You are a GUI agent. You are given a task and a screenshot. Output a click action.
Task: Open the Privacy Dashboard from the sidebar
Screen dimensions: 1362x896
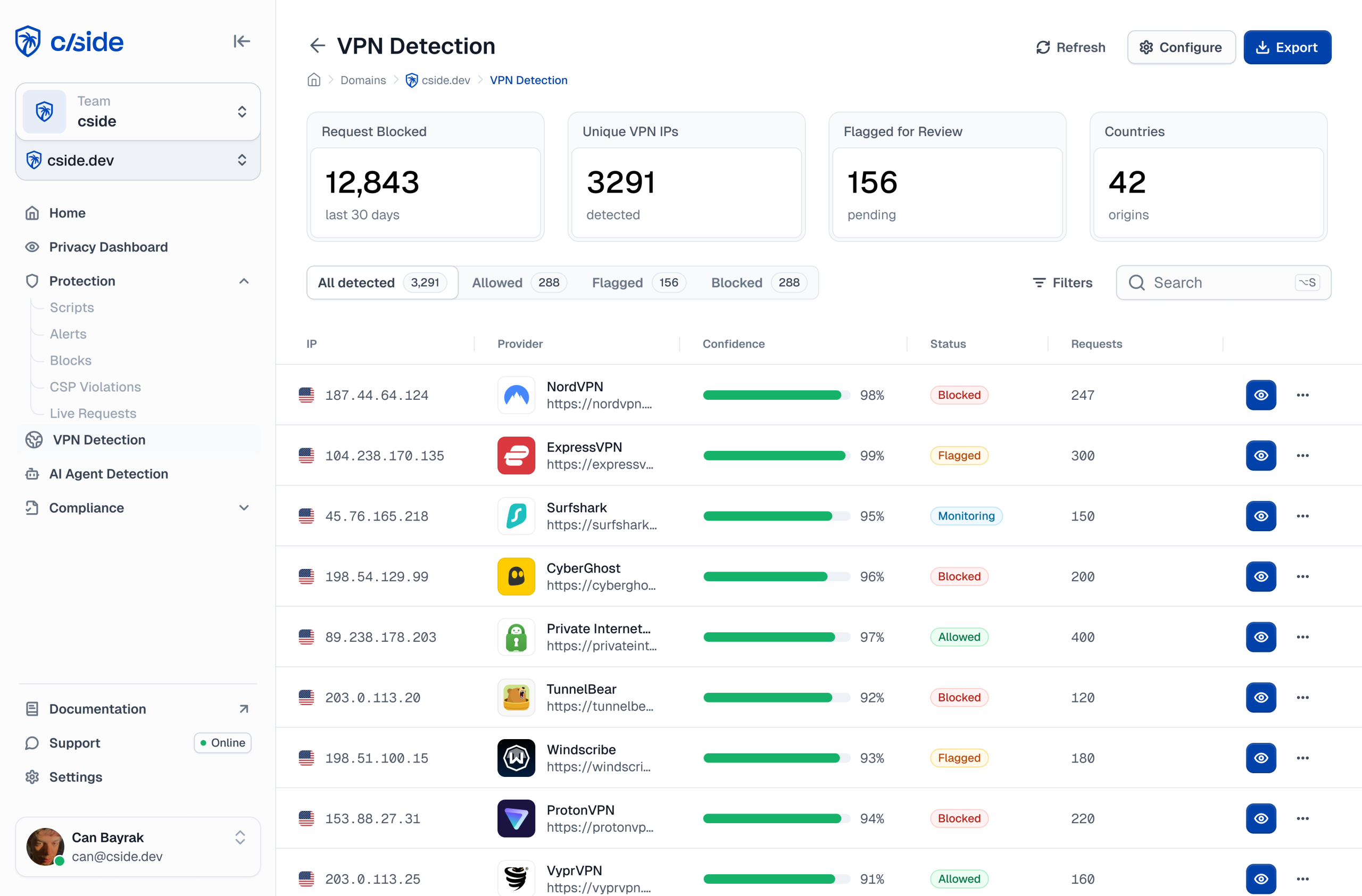pyautogui.click(x=107, y=246)
